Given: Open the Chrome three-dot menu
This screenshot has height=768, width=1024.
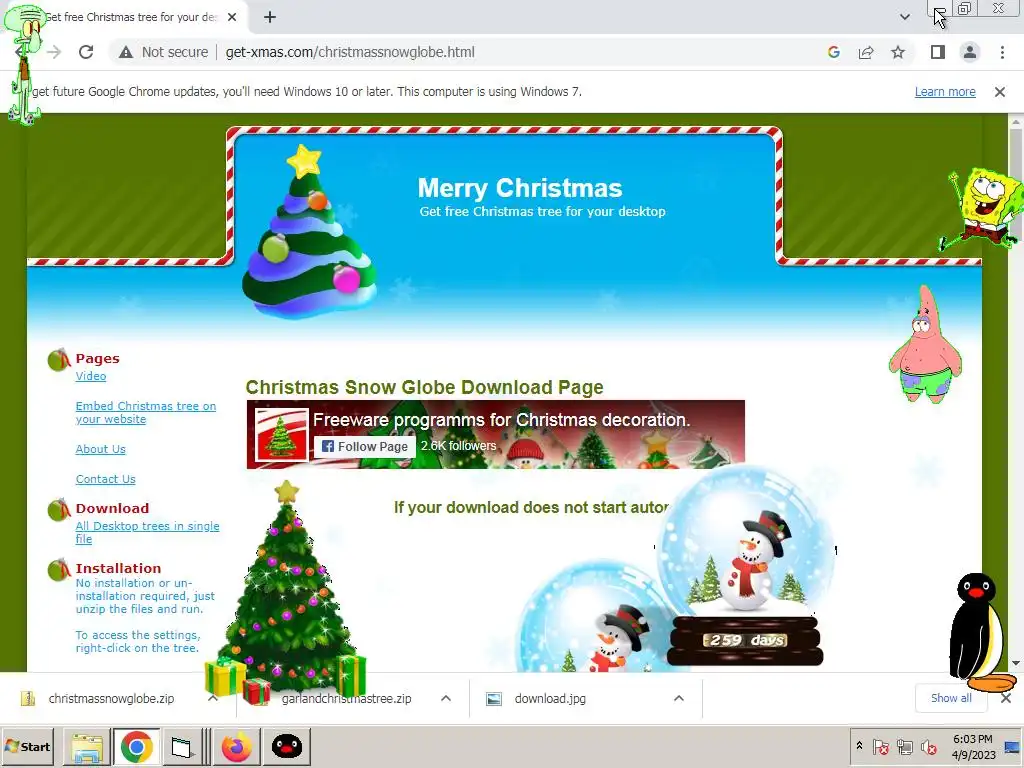Looking at the screenshot, I should pos(1002,52).
